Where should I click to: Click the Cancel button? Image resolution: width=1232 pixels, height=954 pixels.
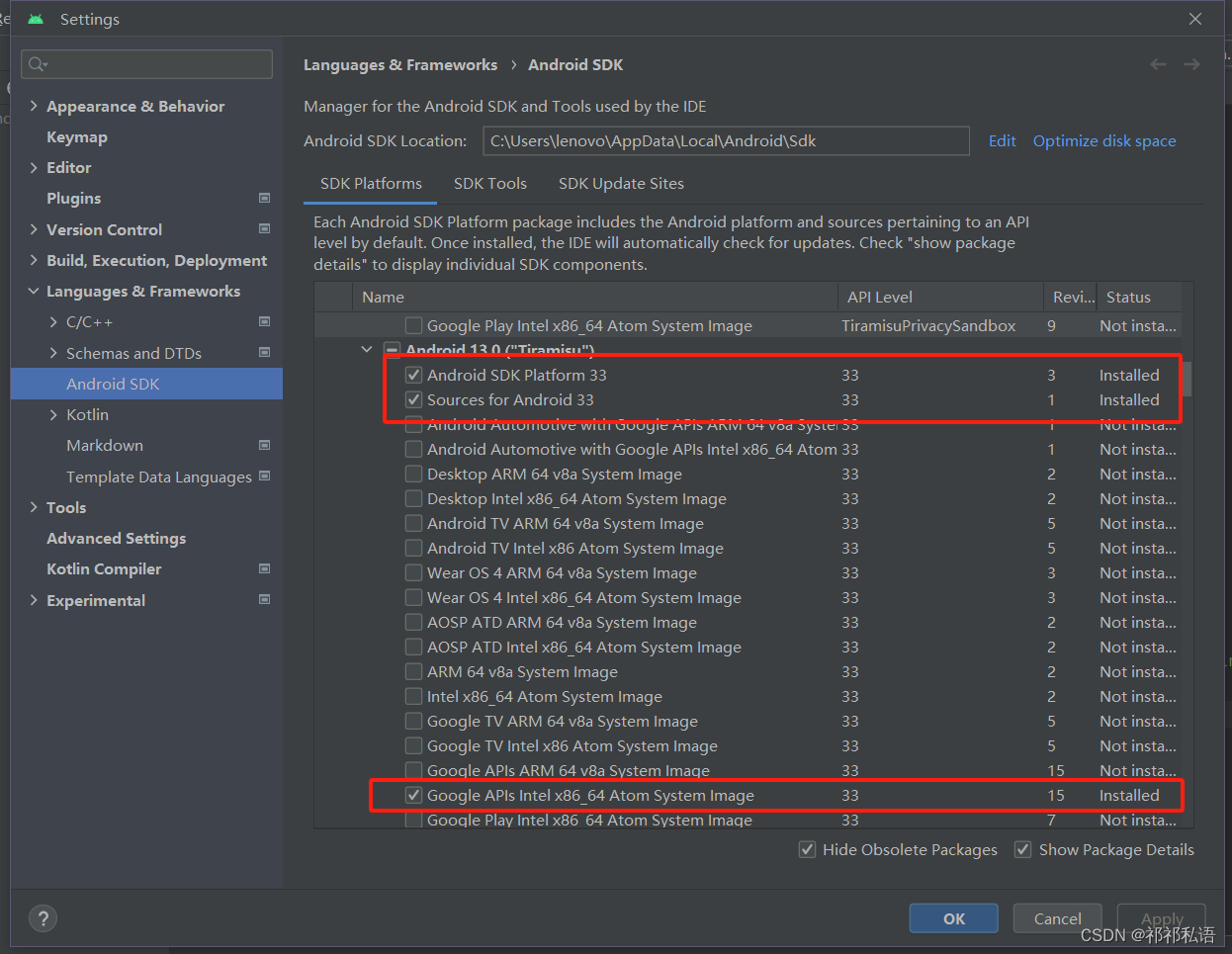click(1058, 918)
